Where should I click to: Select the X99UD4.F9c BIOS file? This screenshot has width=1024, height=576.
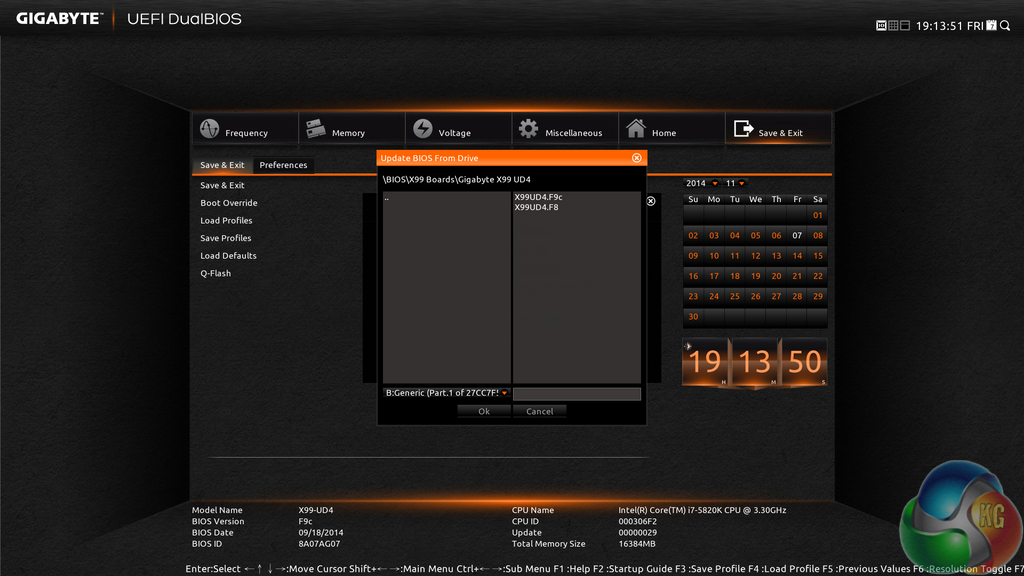(537, 197)
